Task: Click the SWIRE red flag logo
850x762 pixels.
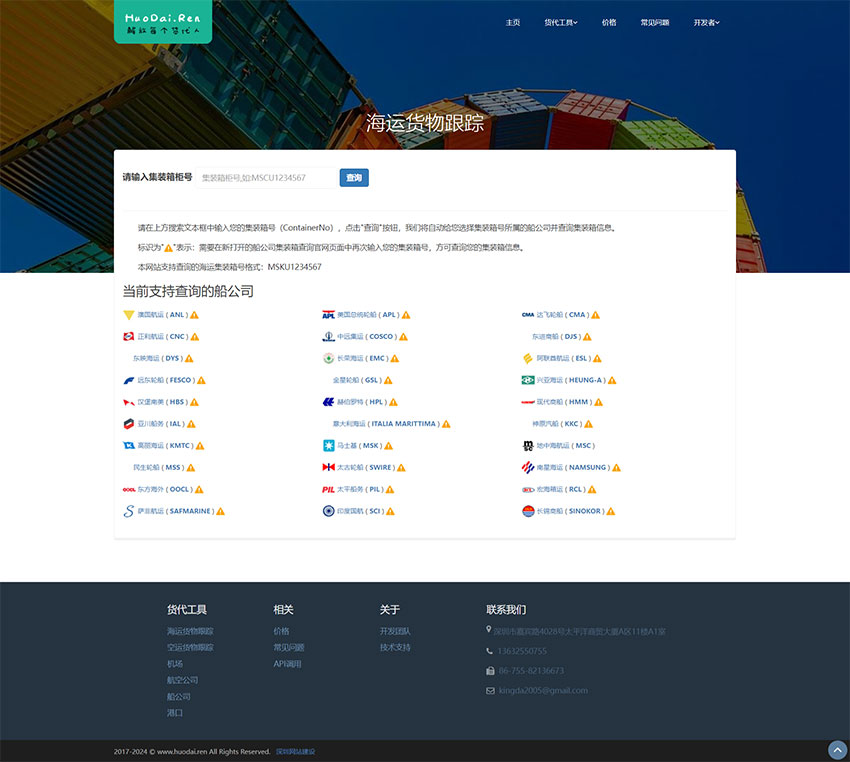Action: pyautogui.click(x=329, y=467)
